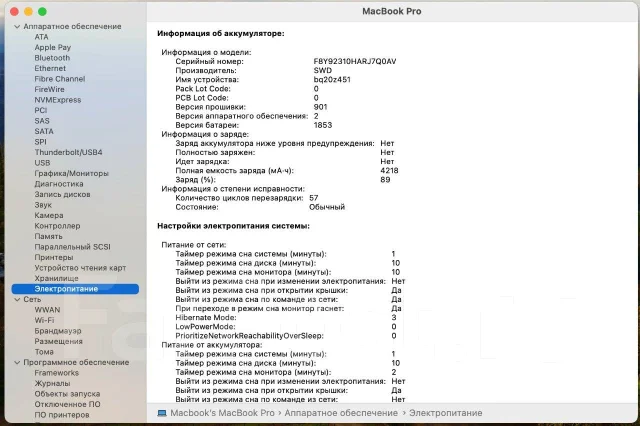The height and width of the screenshot is (426, 640).
Task: Open Хранилище in the sidebar
Action: [x=56, y=279]
